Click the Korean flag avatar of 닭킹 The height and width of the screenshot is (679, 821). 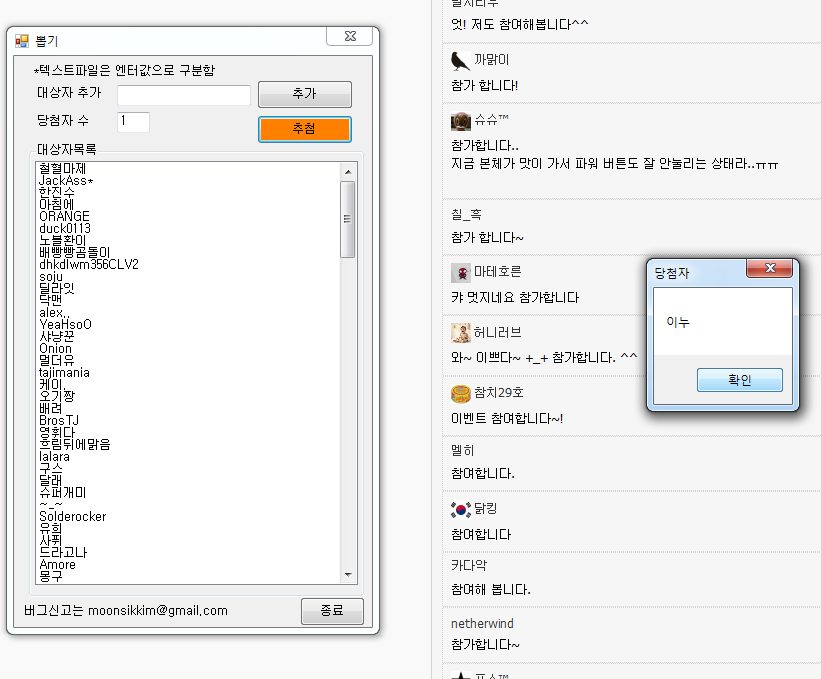[461, 509]
